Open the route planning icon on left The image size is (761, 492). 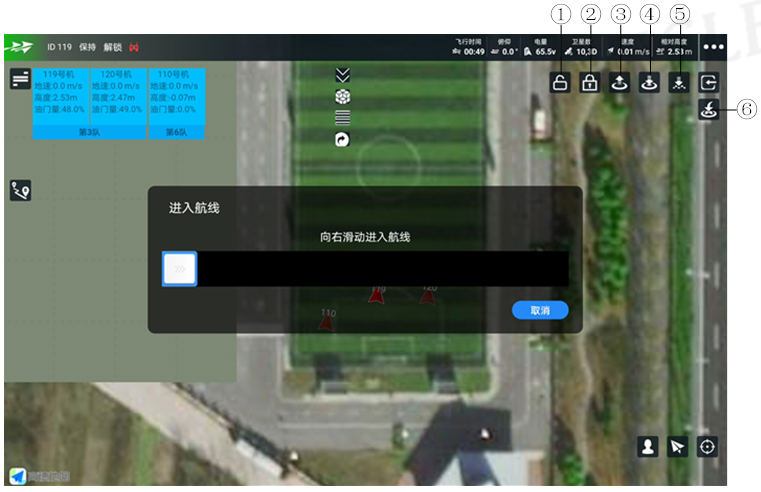tap(20, 190)
